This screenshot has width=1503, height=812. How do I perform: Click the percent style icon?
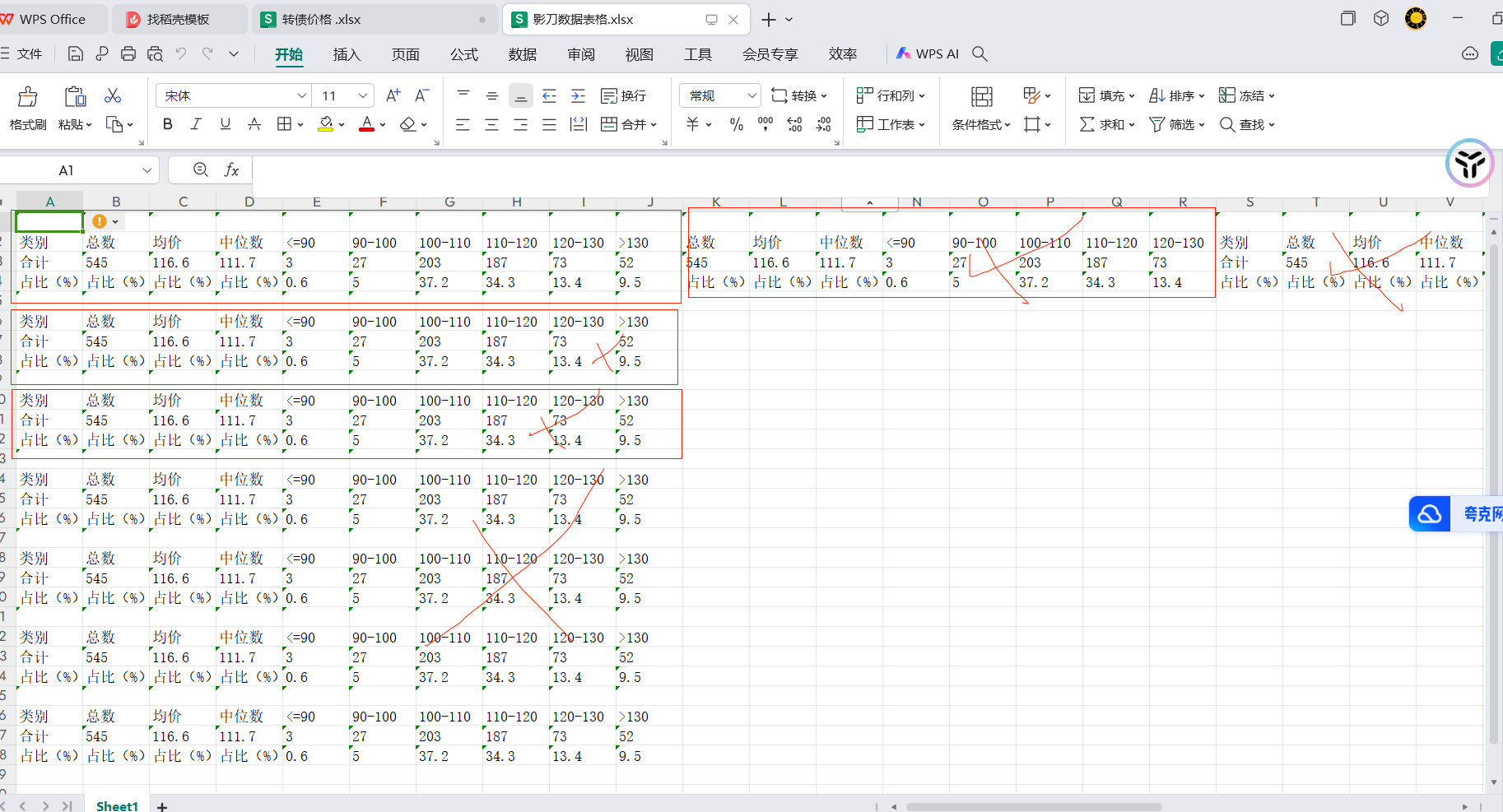737,124
